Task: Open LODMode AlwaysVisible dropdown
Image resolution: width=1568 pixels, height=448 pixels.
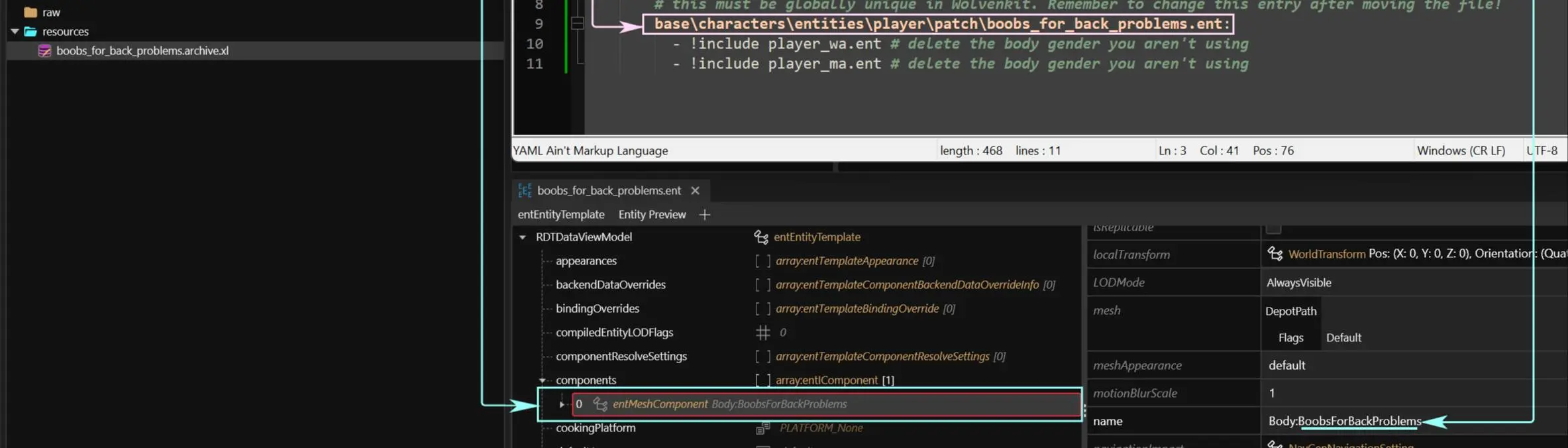Action: click(1414, 282)
